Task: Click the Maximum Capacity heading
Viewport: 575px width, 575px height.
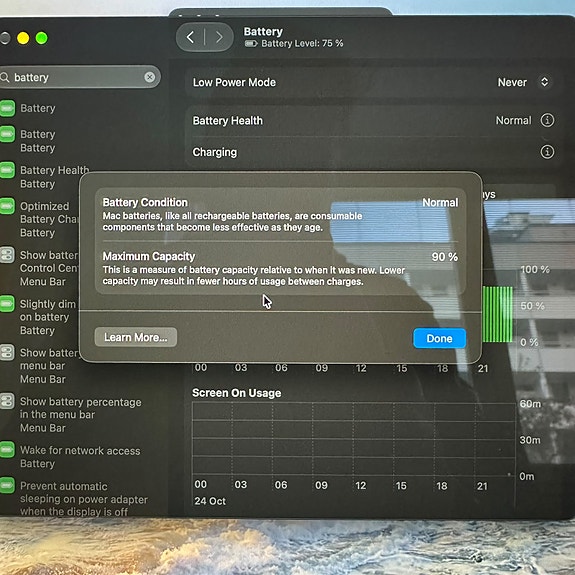Action: (x=149, y=256)
